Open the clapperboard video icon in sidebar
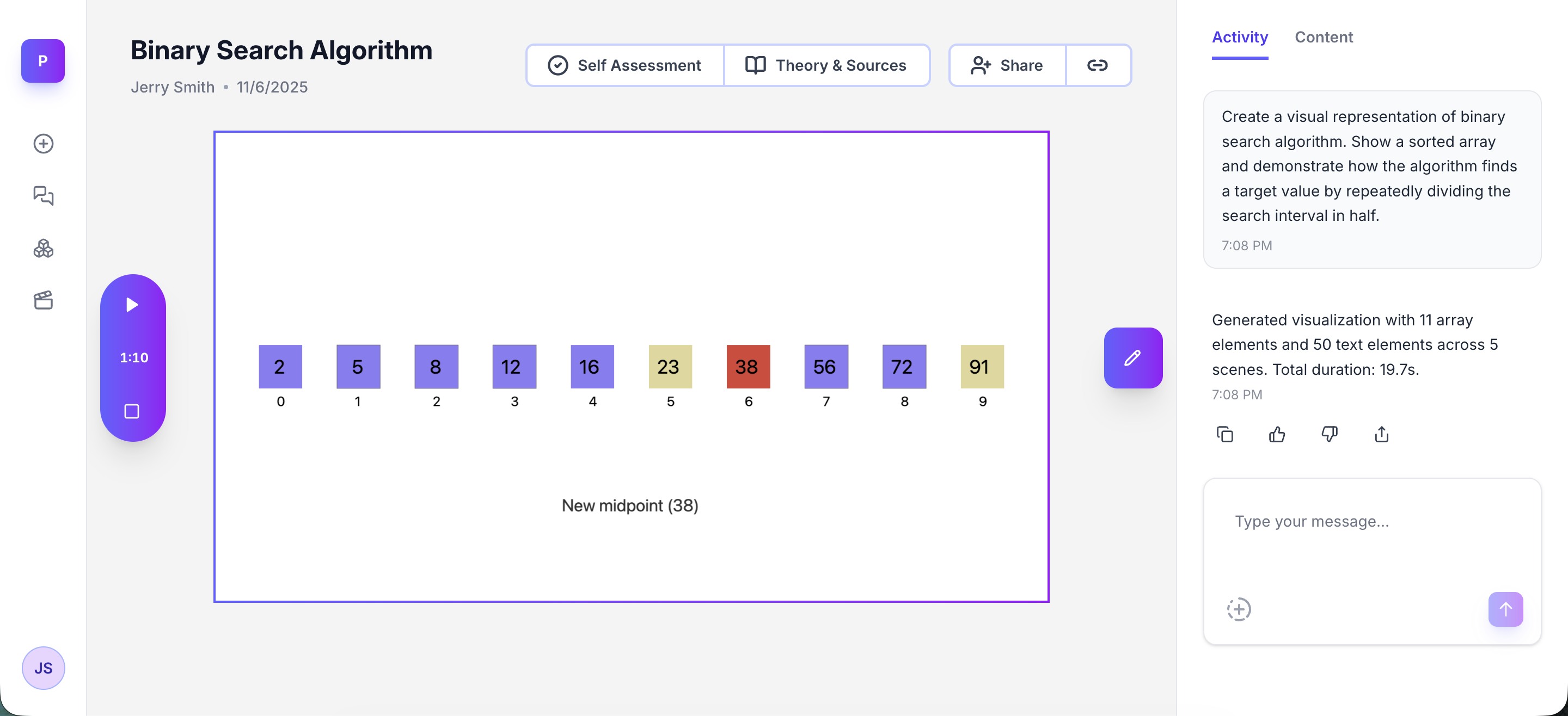Screen dimensions: 1568x716 (x=42, y=300)
